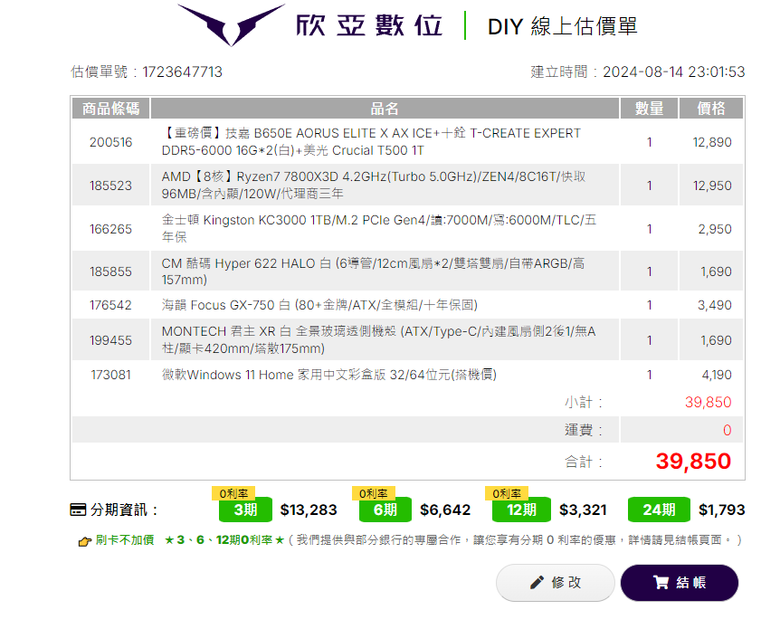Select the 6期 installment badge

(385, 510)
